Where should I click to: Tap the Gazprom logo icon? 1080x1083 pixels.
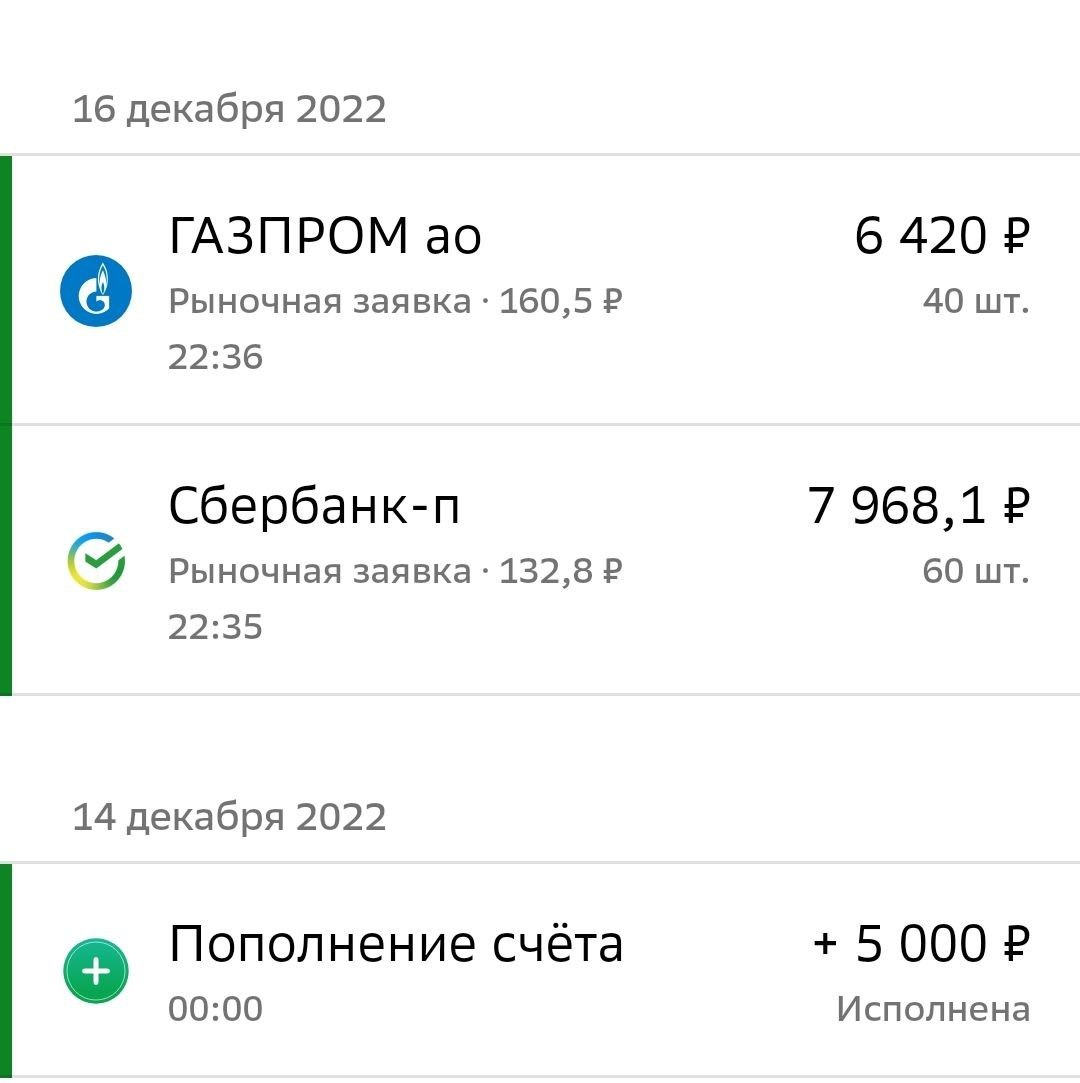(x=96, y=291)
